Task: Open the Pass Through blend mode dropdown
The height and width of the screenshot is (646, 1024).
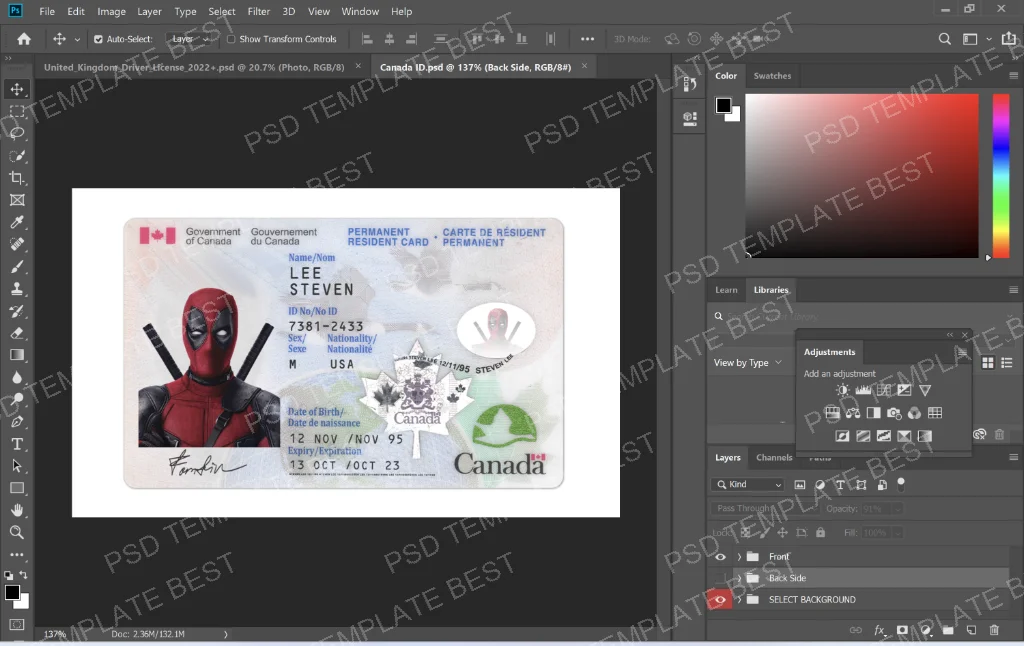Action: (763, 508)
